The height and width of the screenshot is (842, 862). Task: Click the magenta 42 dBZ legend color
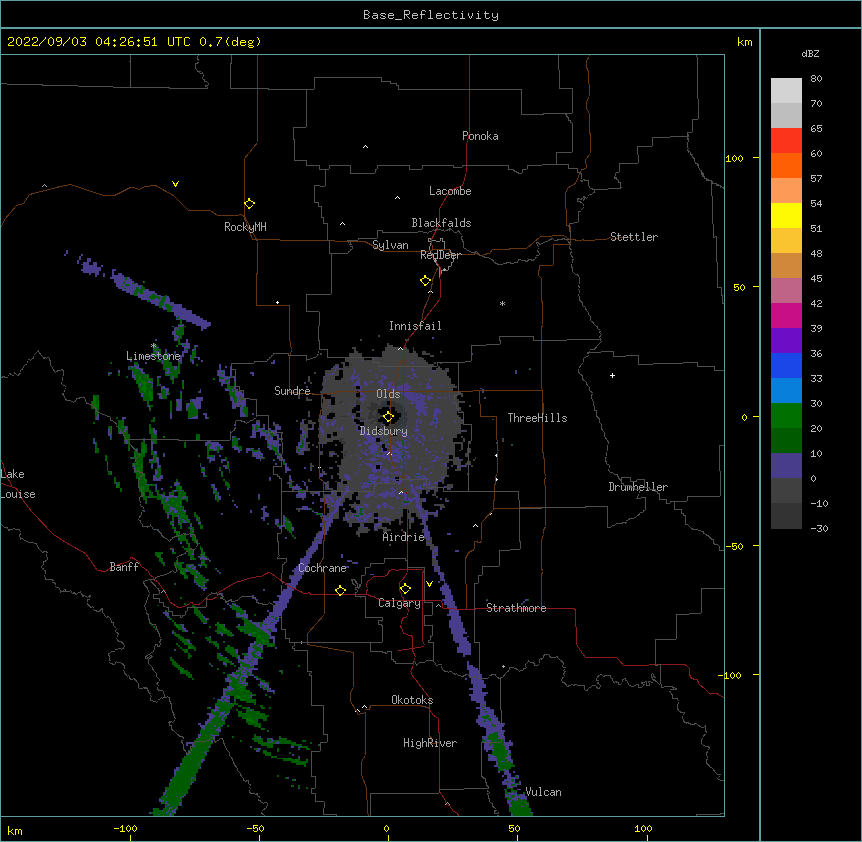click(786, 315)
